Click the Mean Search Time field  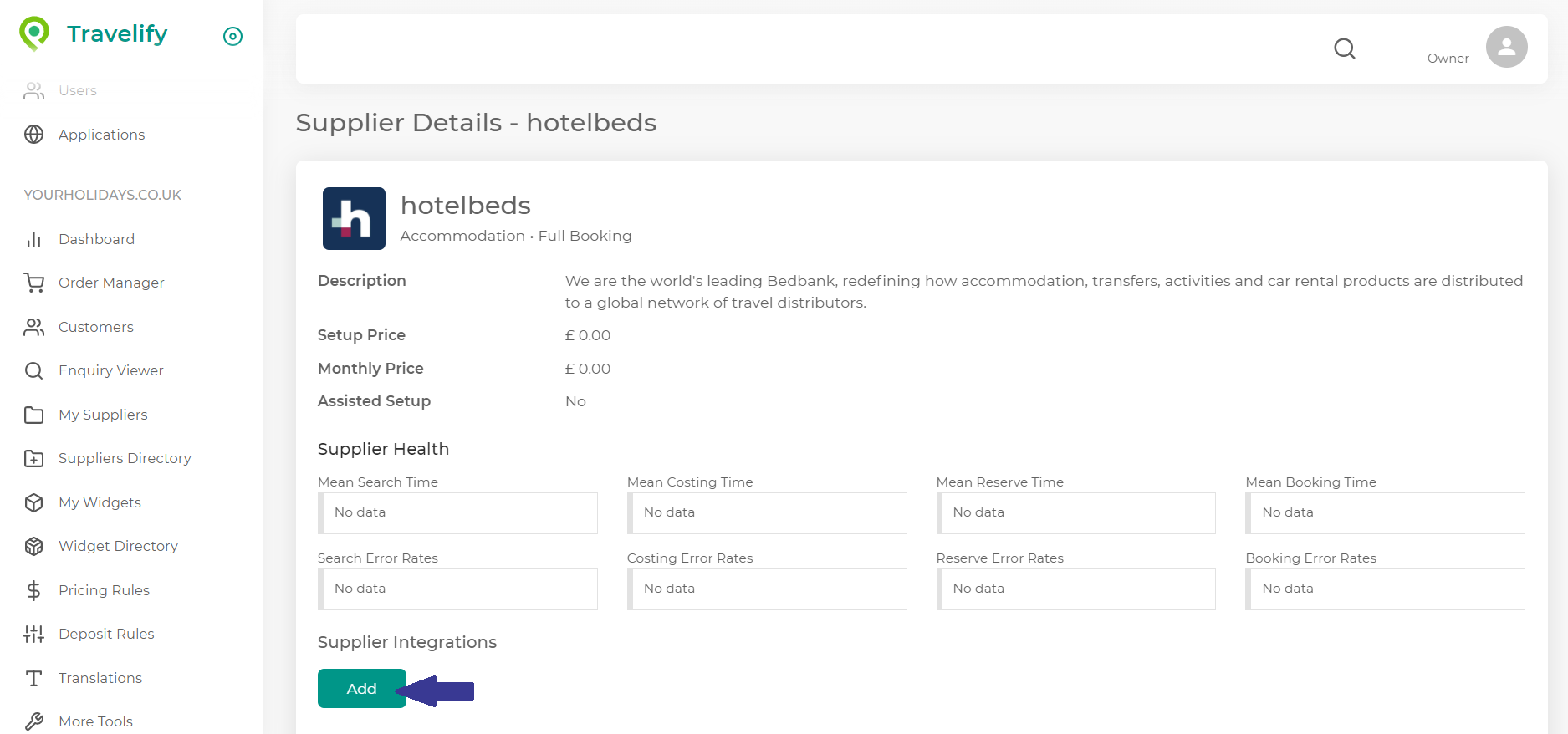(458, 512)
